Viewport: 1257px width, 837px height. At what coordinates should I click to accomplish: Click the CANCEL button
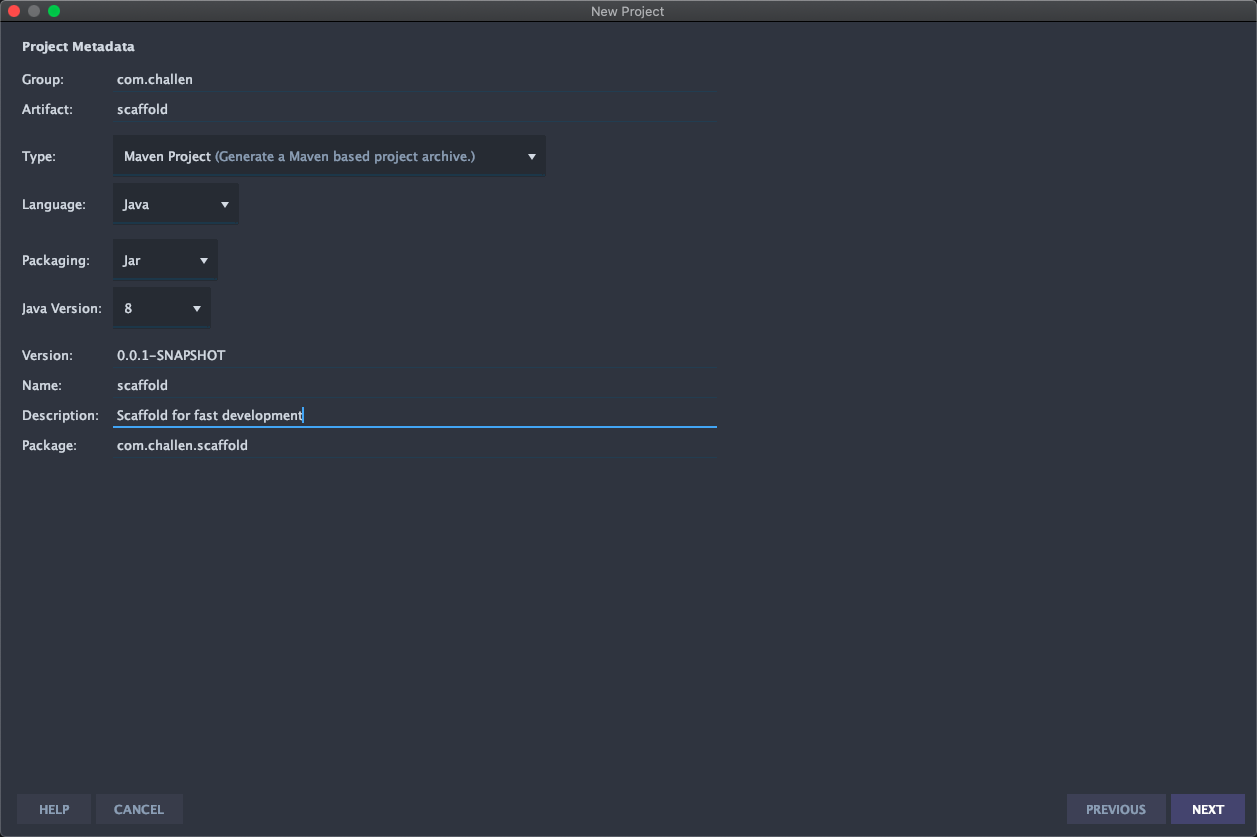[139, 809]
